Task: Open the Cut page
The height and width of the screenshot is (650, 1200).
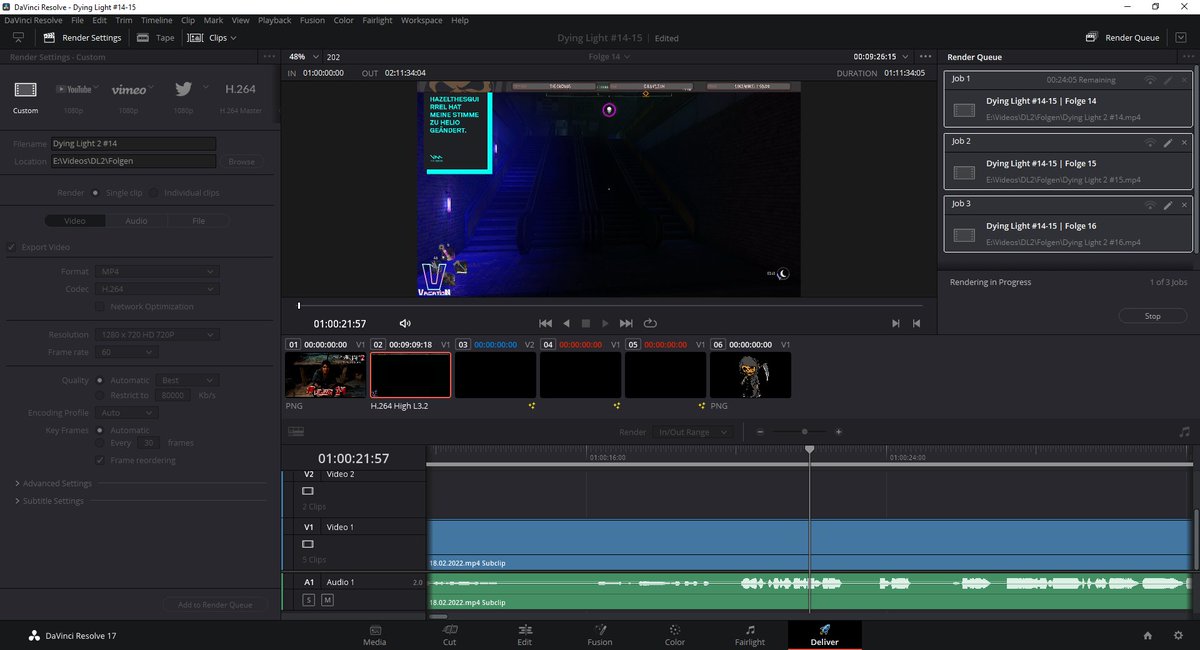Action: coord(450,634)
